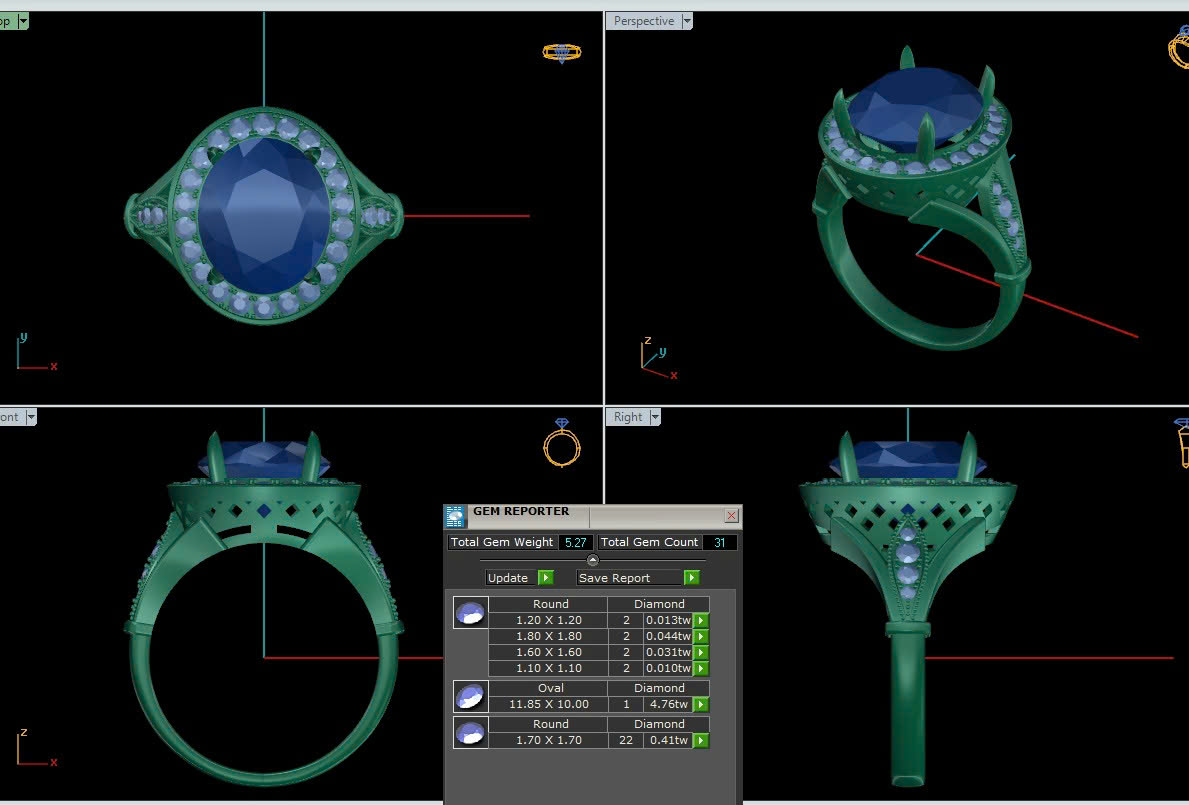The image size is (1189, 805).
Task: Select the Right viewport title tab
Action: (x=628, y=417)
